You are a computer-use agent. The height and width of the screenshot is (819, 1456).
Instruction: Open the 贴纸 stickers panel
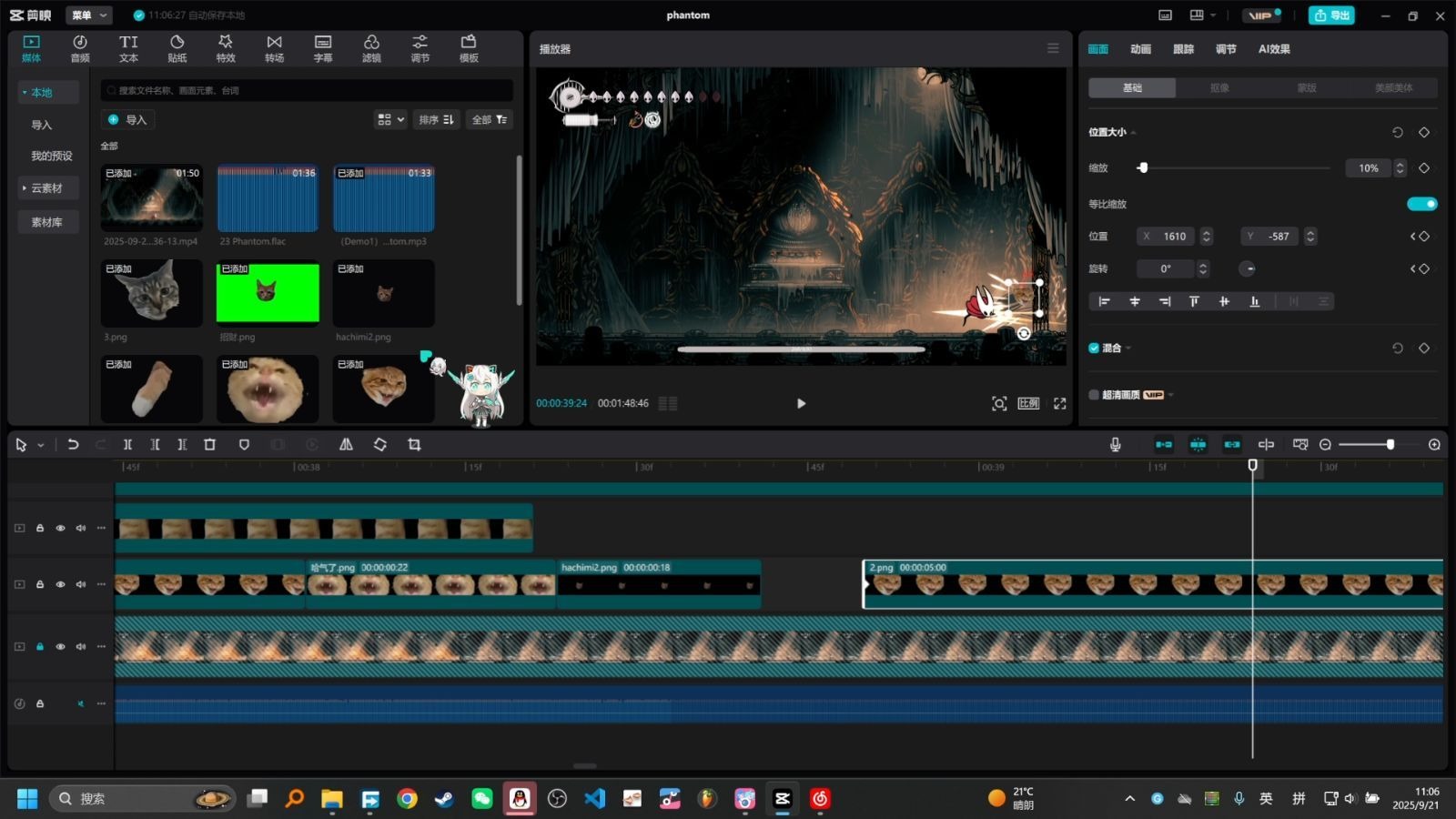(x=177, y=48)
